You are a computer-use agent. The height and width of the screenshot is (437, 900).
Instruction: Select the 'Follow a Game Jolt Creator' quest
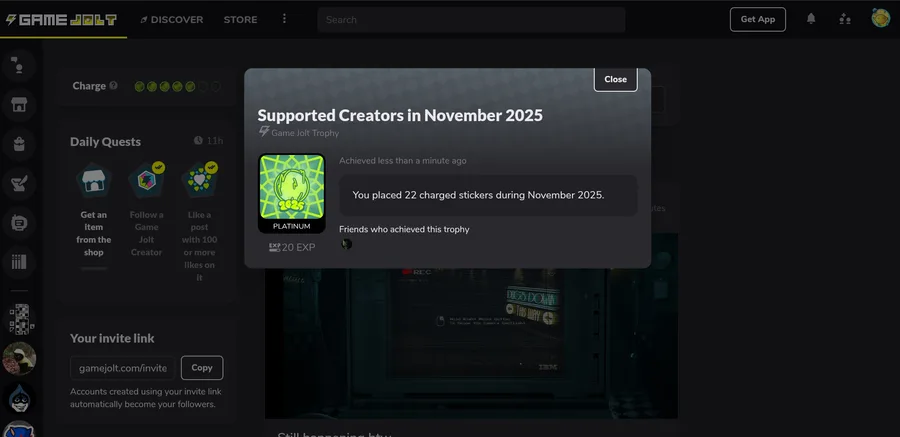point(146,211)
